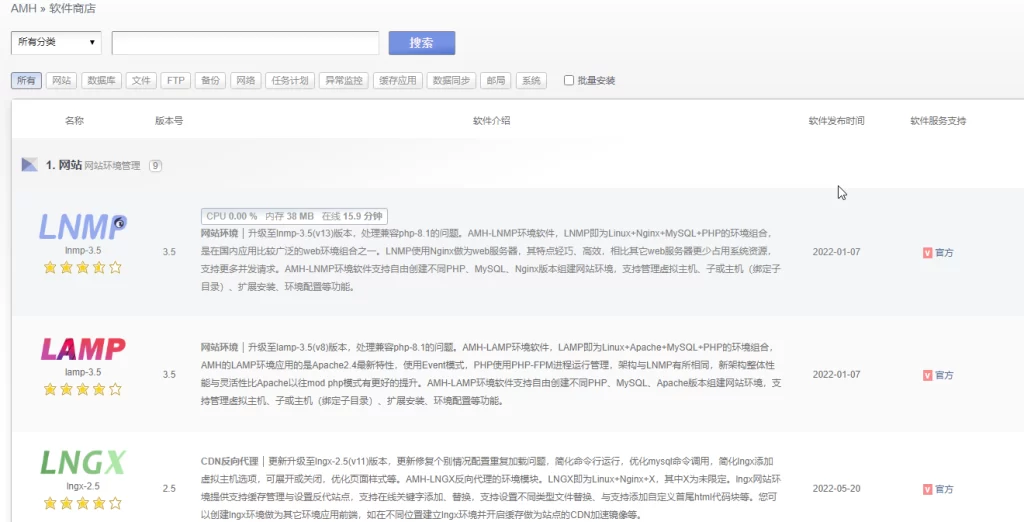This screenshot has width=1024, height=522.
Task: Click the LNGX release date 2022-05-20
Action: point(837,489)
